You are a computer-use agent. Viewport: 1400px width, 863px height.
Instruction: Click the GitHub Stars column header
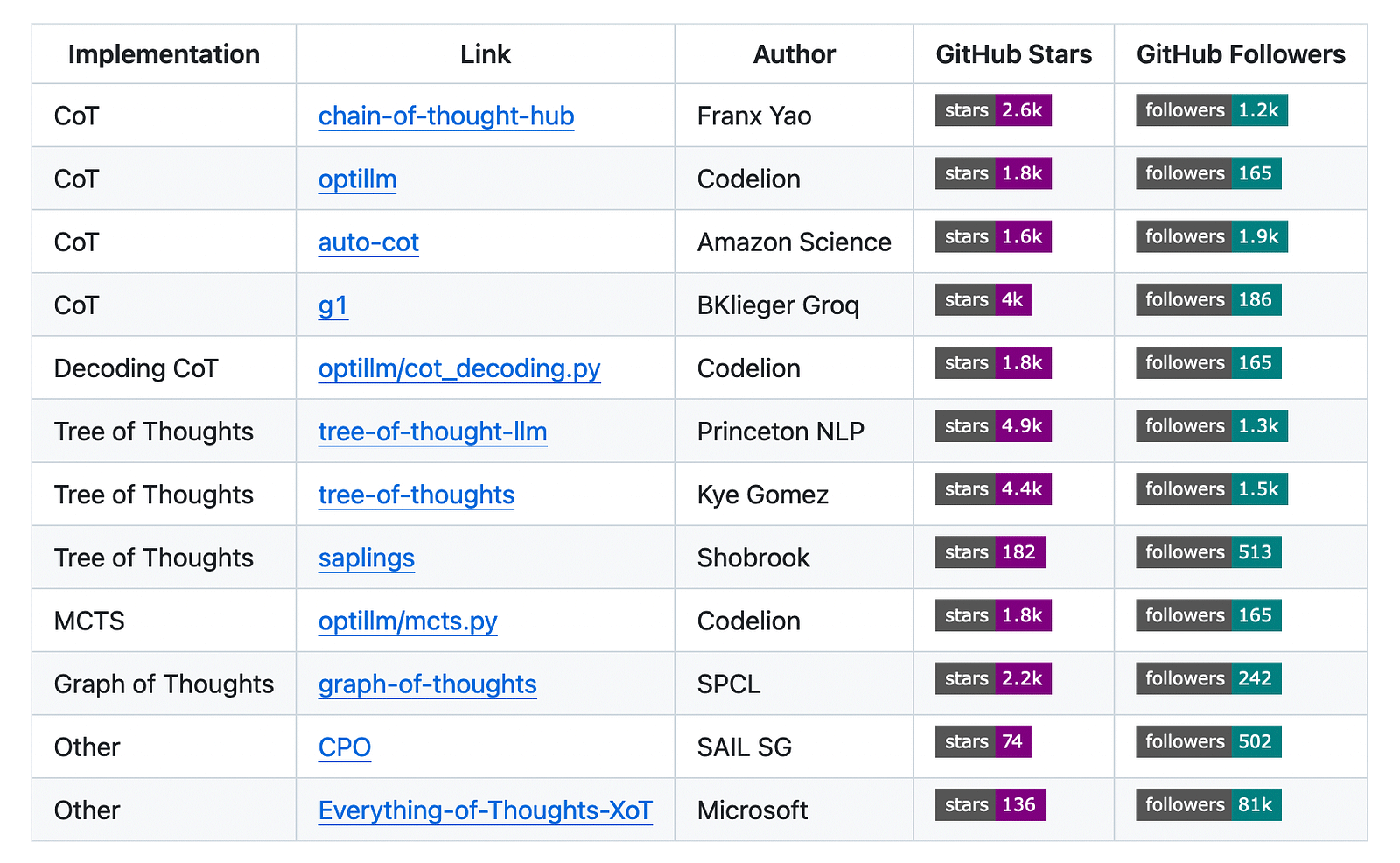click(x=1013, y=54)
